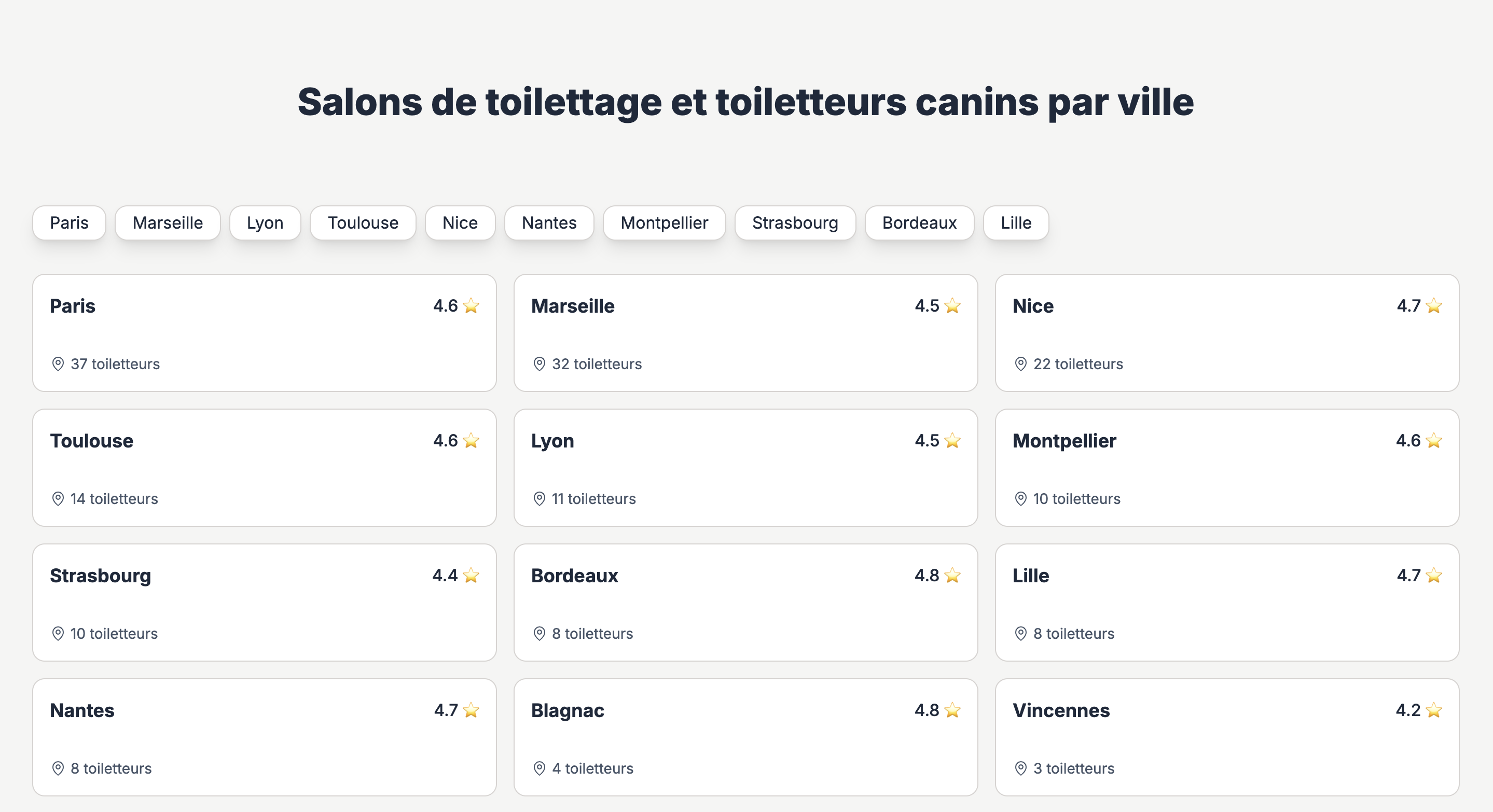
Task: Click the pin icon in the Vincennes card
Action: (x=1020, y=768)
